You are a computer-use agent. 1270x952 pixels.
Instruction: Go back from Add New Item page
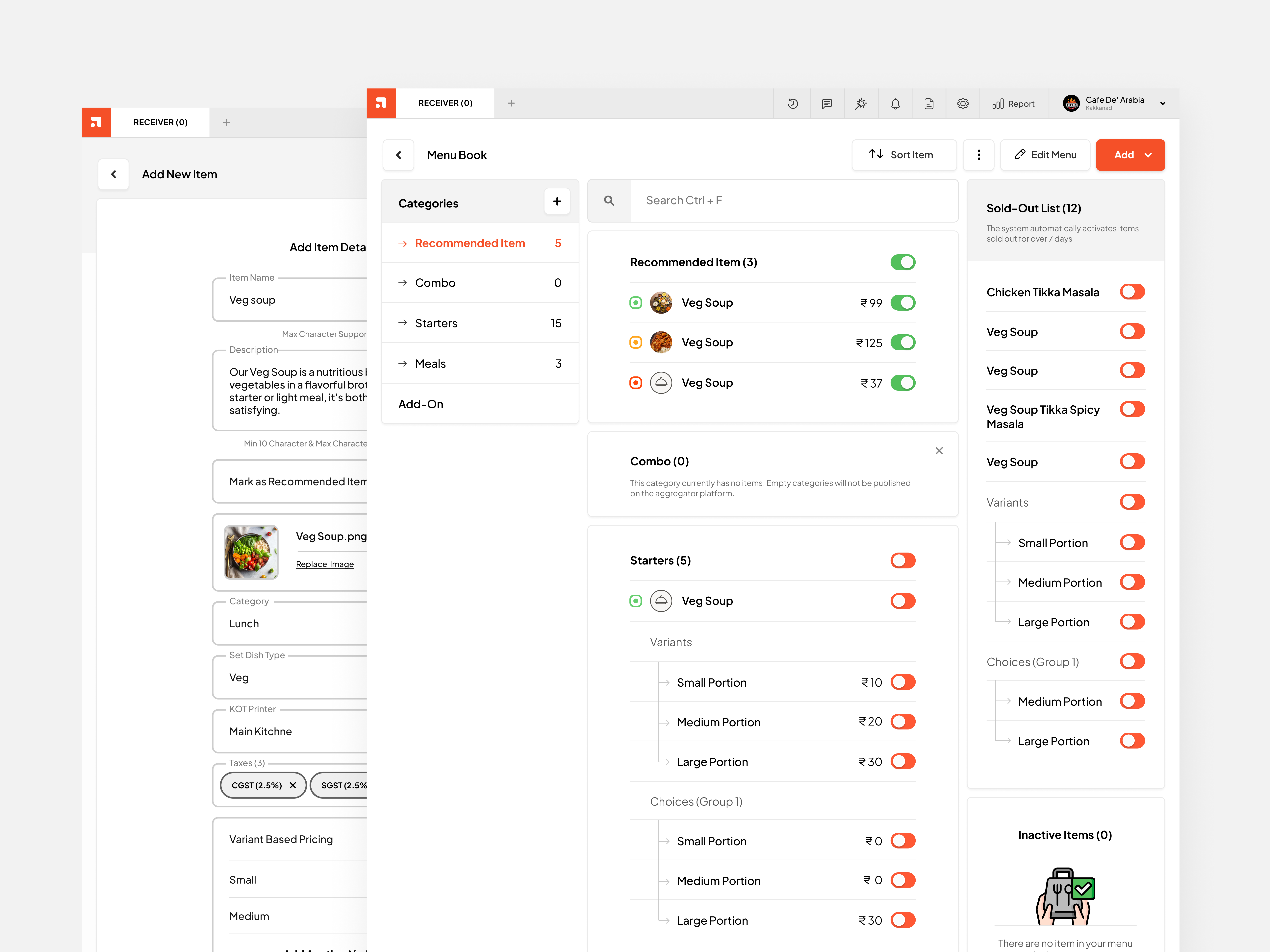(114, 175)
